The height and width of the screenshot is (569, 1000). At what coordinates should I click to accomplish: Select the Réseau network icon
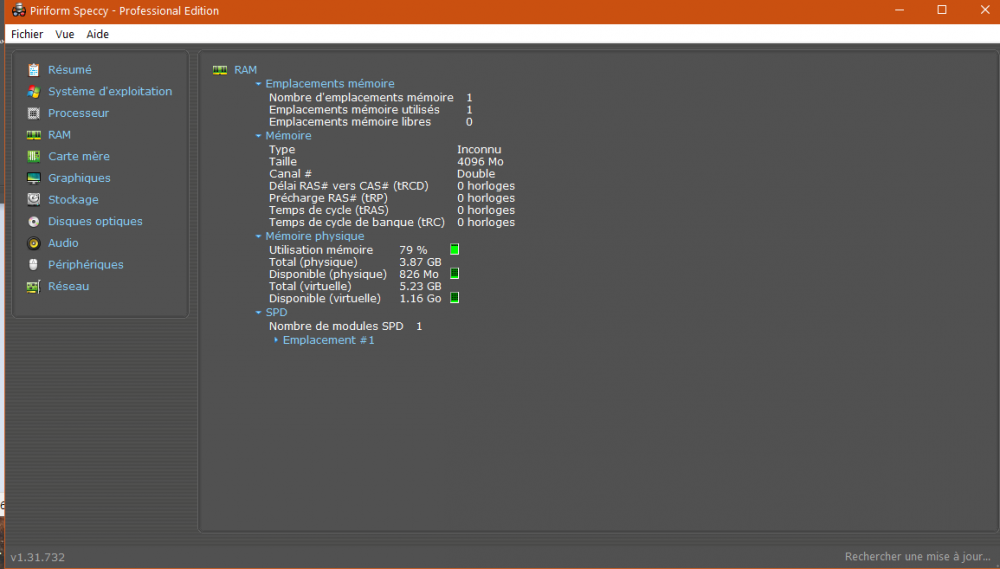pyautogui.click(x=34, y=287)
